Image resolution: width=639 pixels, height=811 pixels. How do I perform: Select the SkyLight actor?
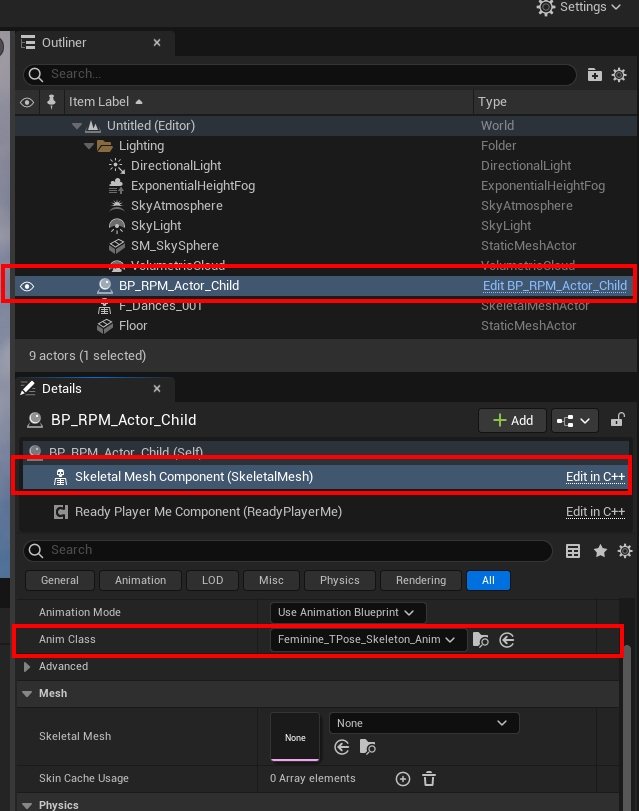156,226
